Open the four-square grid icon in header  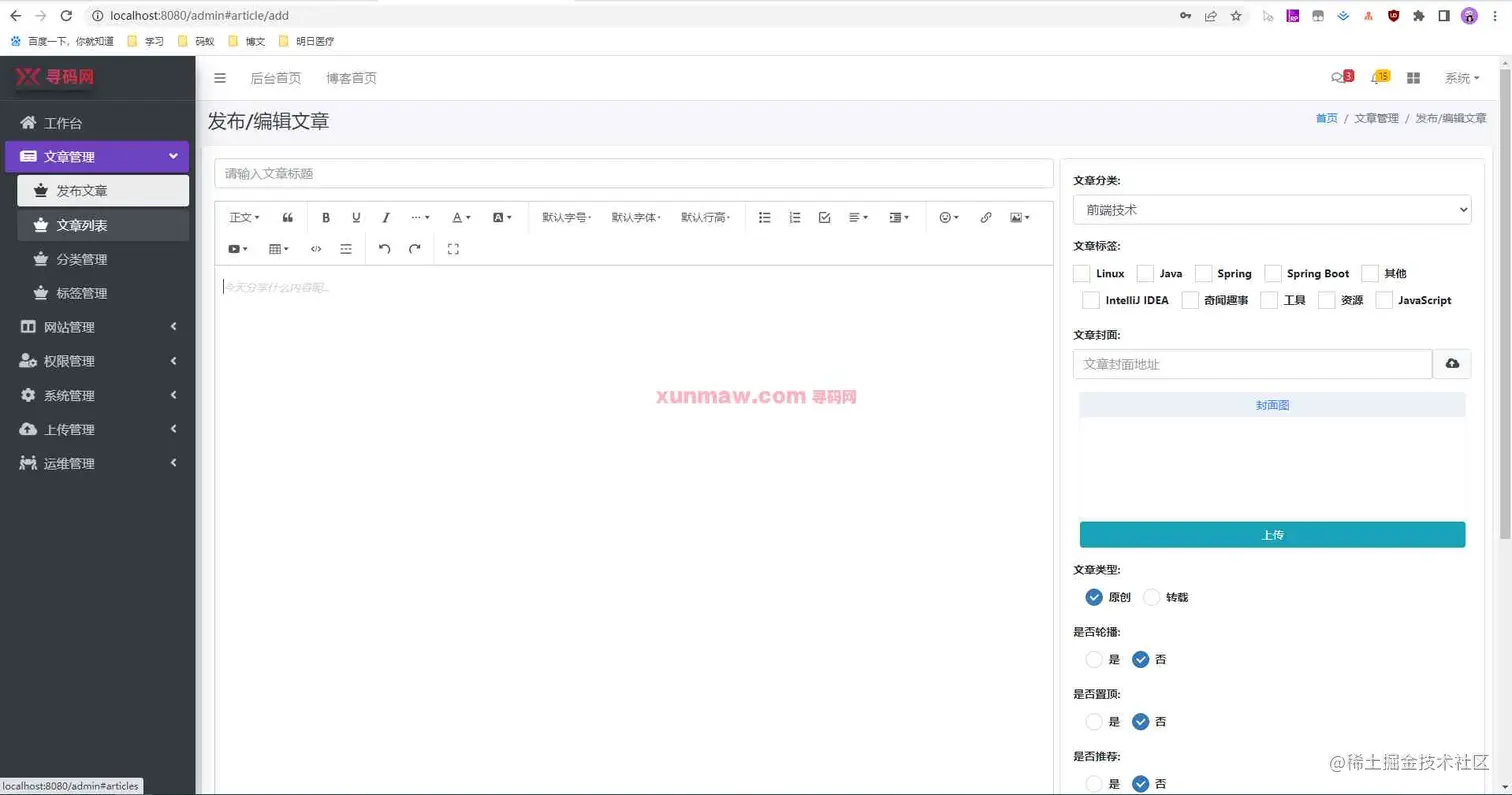pyautogui.click(x=1414, y=78)
